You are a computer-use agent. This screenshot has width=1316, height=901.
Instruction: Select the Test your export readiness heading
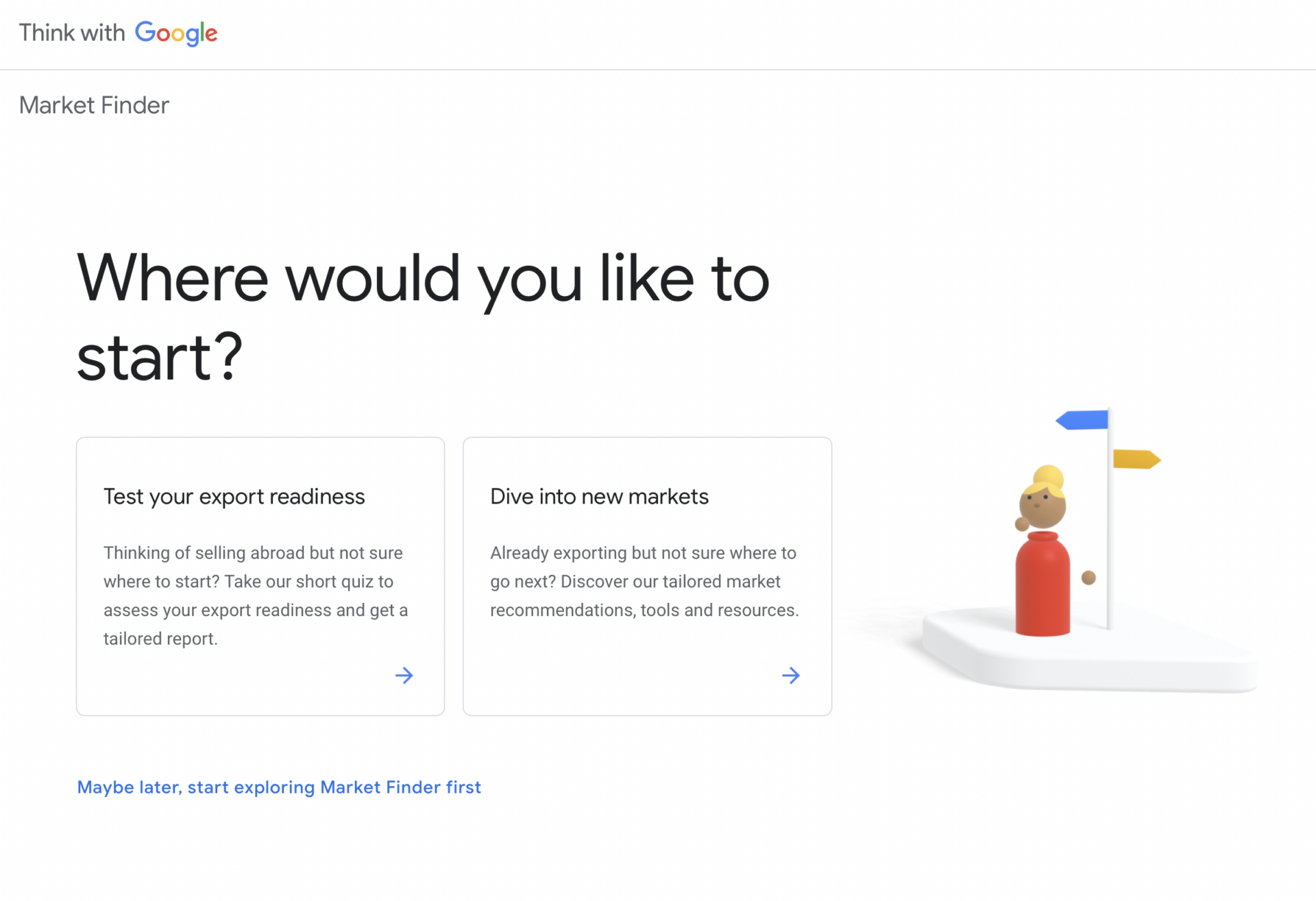pyautogui.click(x=234, y=497)
